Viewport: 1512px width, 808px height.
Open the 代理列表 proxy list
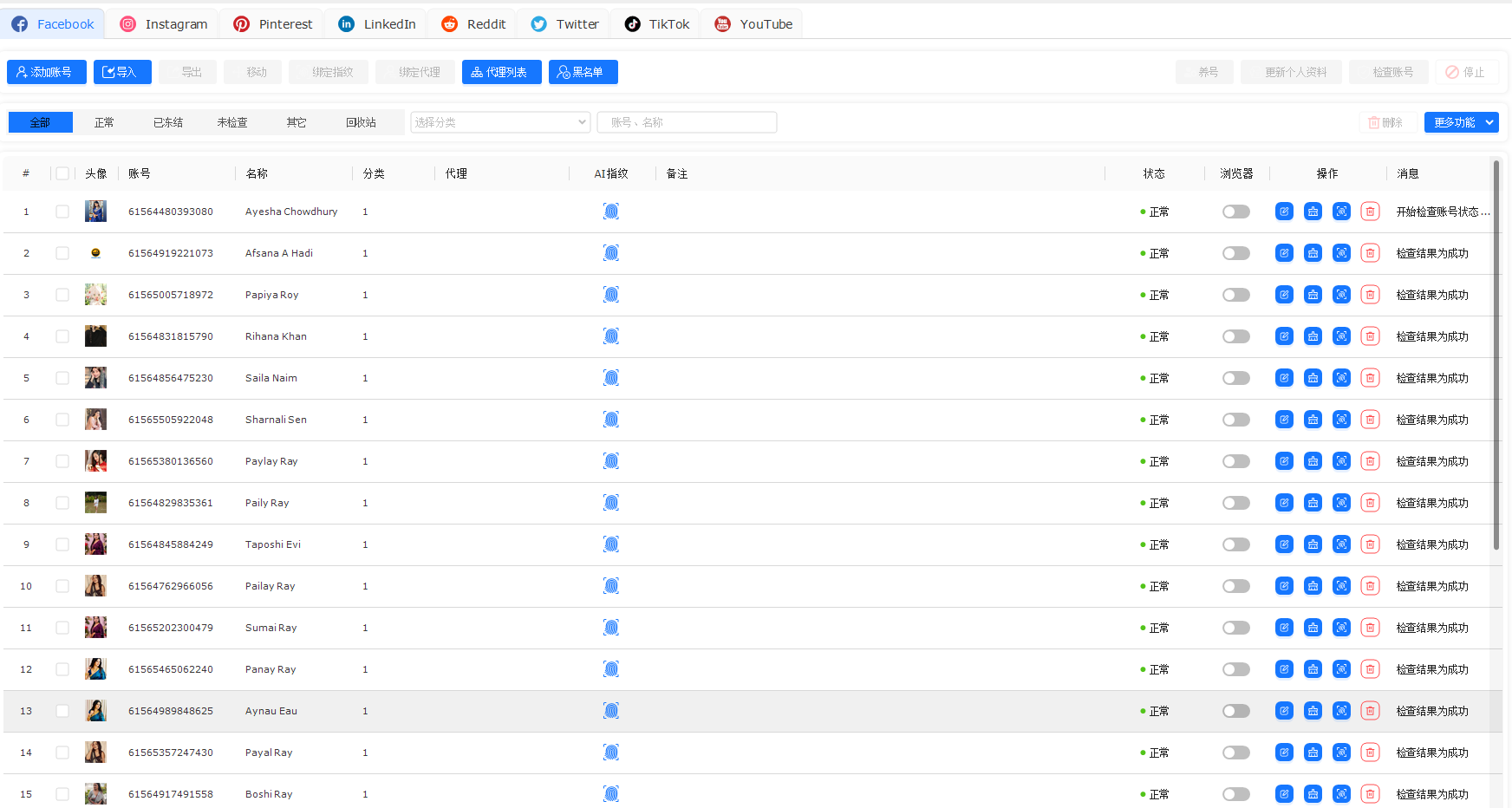point(502,72)
